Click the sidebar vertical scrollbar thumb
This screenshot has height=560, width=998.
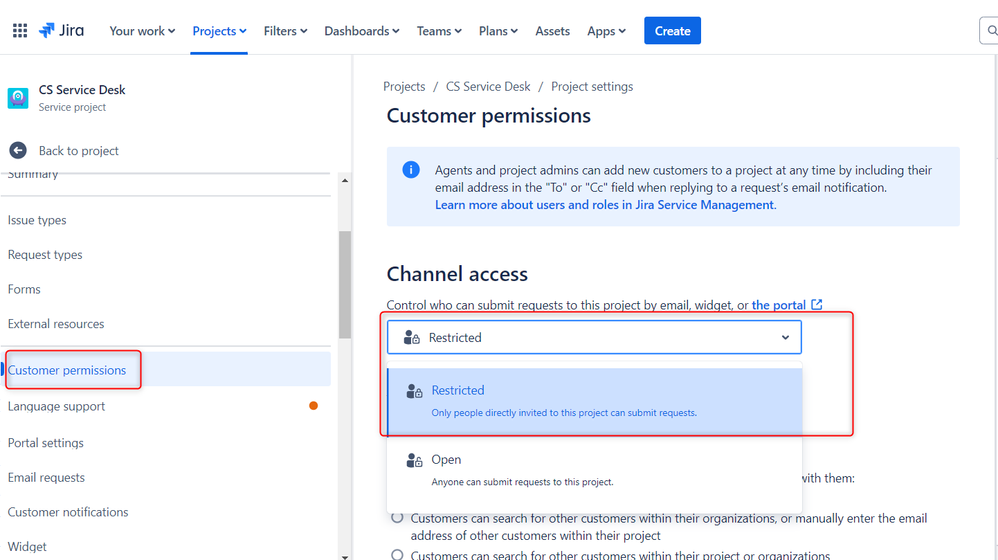coord(345,284)
